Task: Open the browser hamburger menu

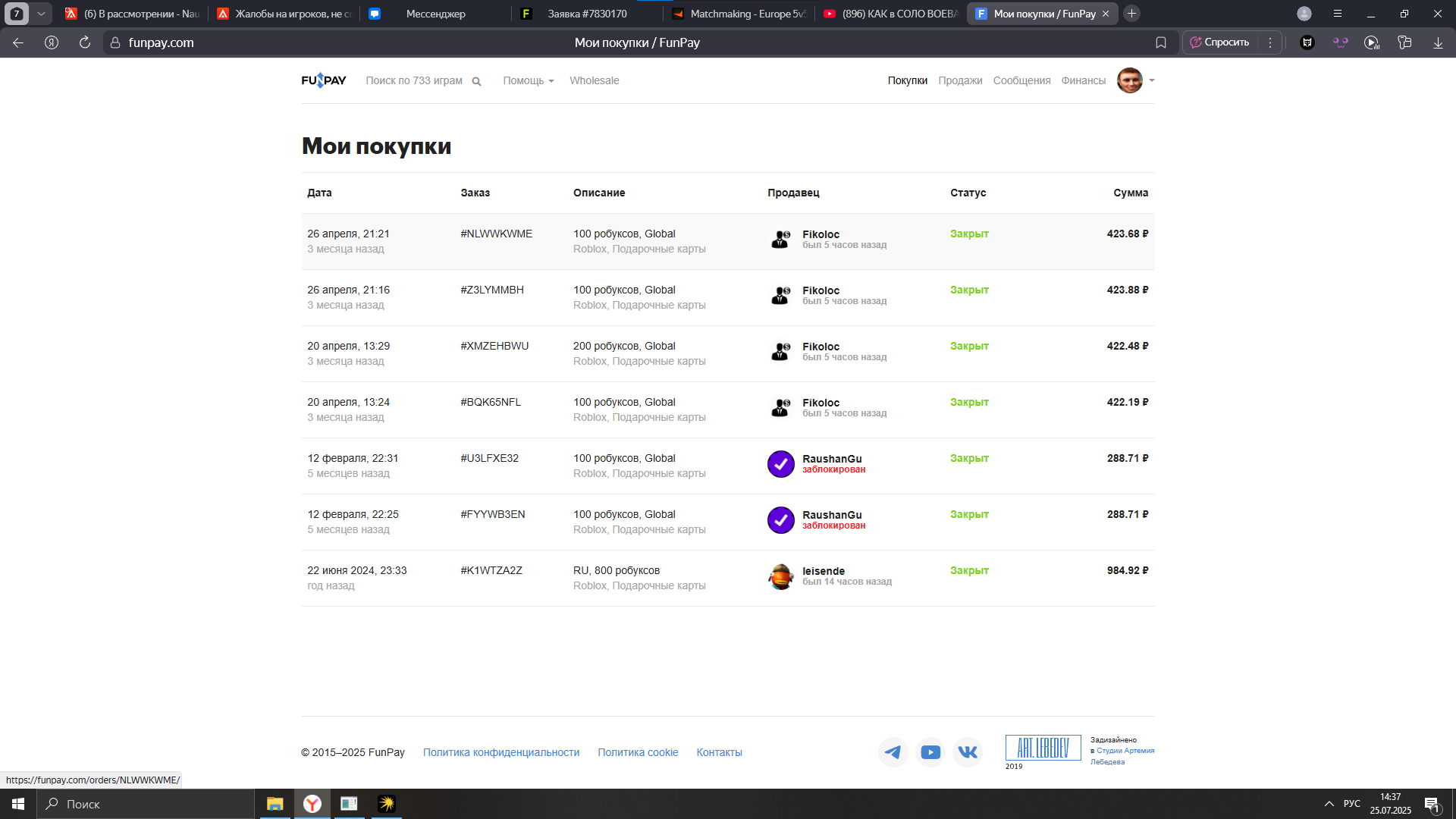Action: (1338, 14)
